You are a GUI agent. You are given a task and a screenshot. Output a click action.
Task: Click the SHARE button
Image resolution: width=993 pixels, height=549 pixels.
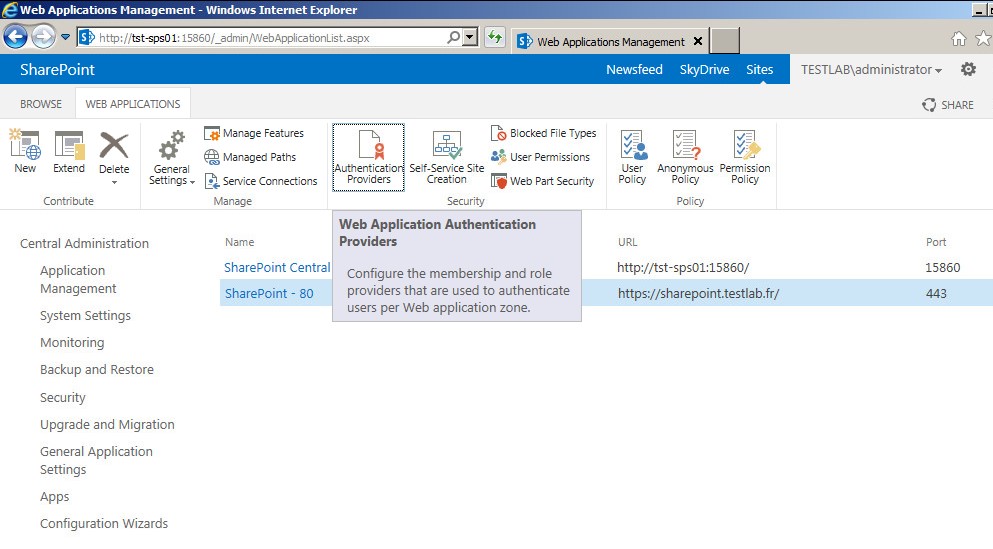(948, 104)
